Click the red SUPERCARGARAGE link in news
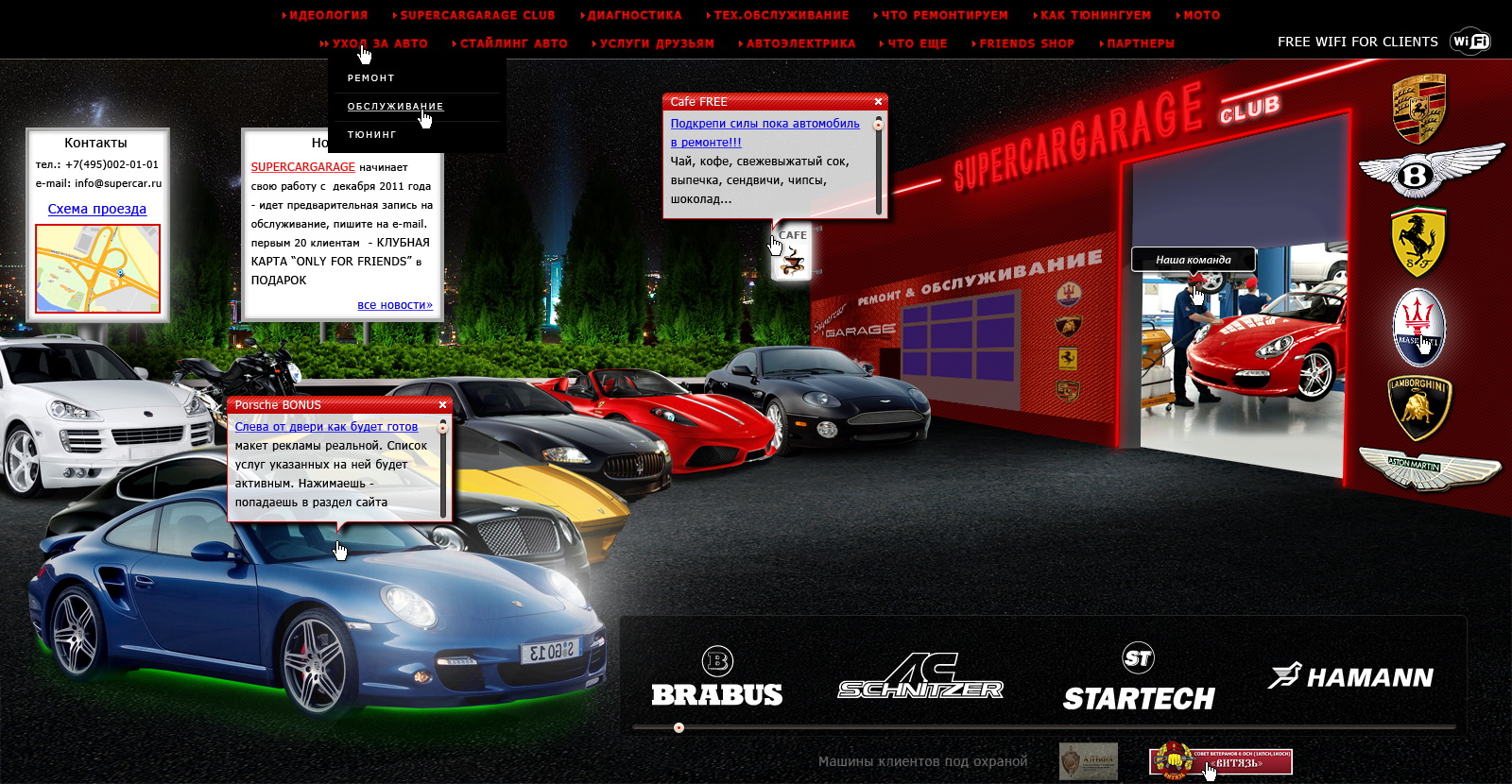 coord(302,167)
